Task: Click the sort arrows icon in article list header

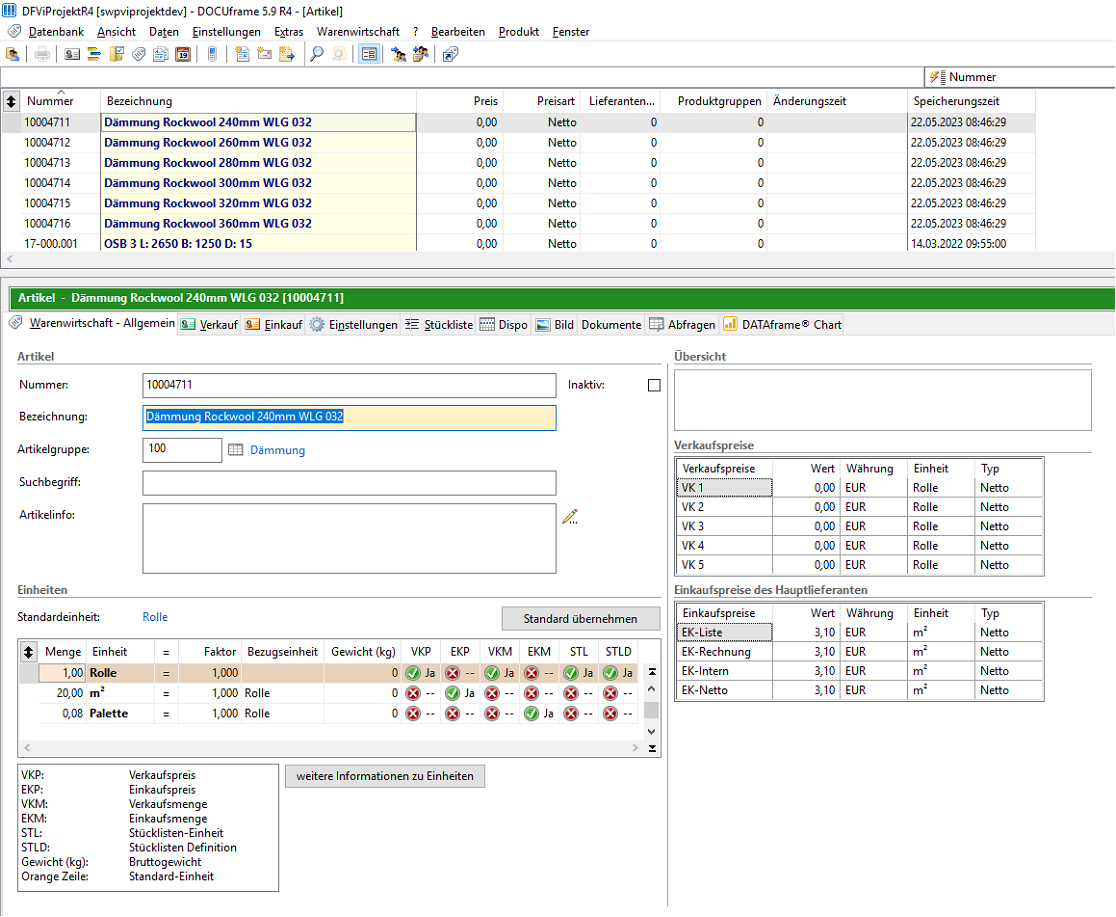Action: tap(11, 101)
